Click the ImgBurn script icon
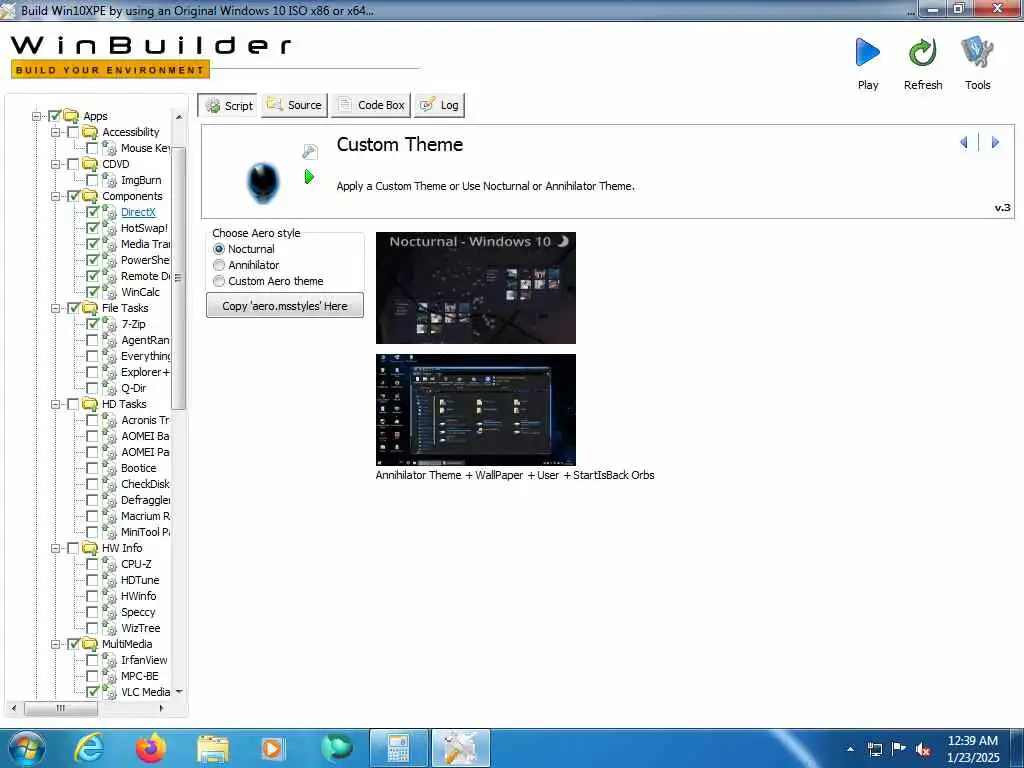This screenshot has width=1024, height=768. pos(109,180)
